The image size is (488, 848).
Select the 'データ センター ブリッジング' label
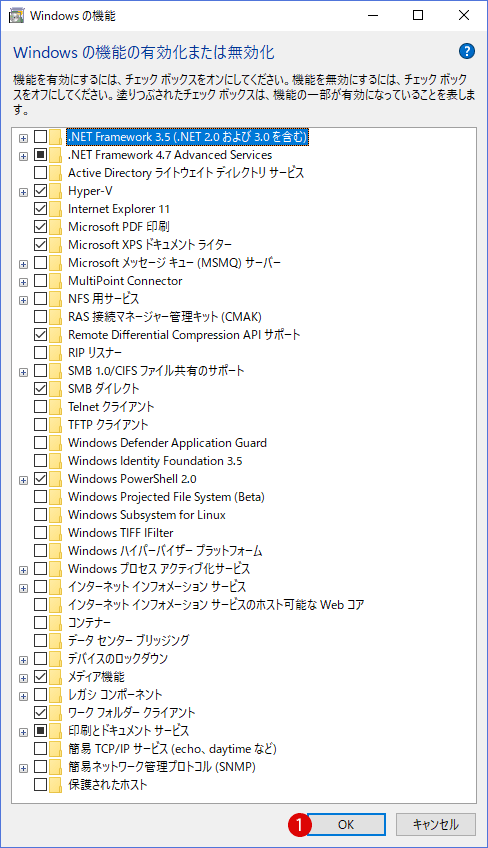(128, 640)
